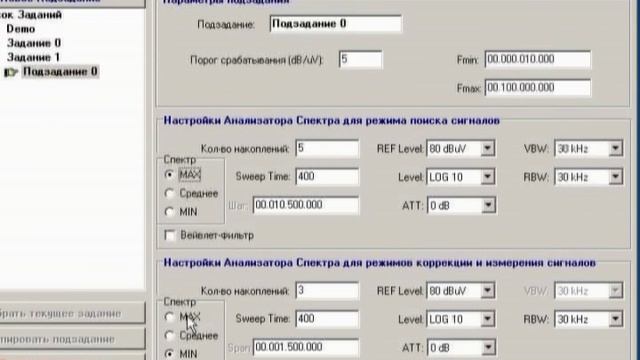Open measurement mode REF Level dropdown
640x360 pixels.
coord(487,291)
